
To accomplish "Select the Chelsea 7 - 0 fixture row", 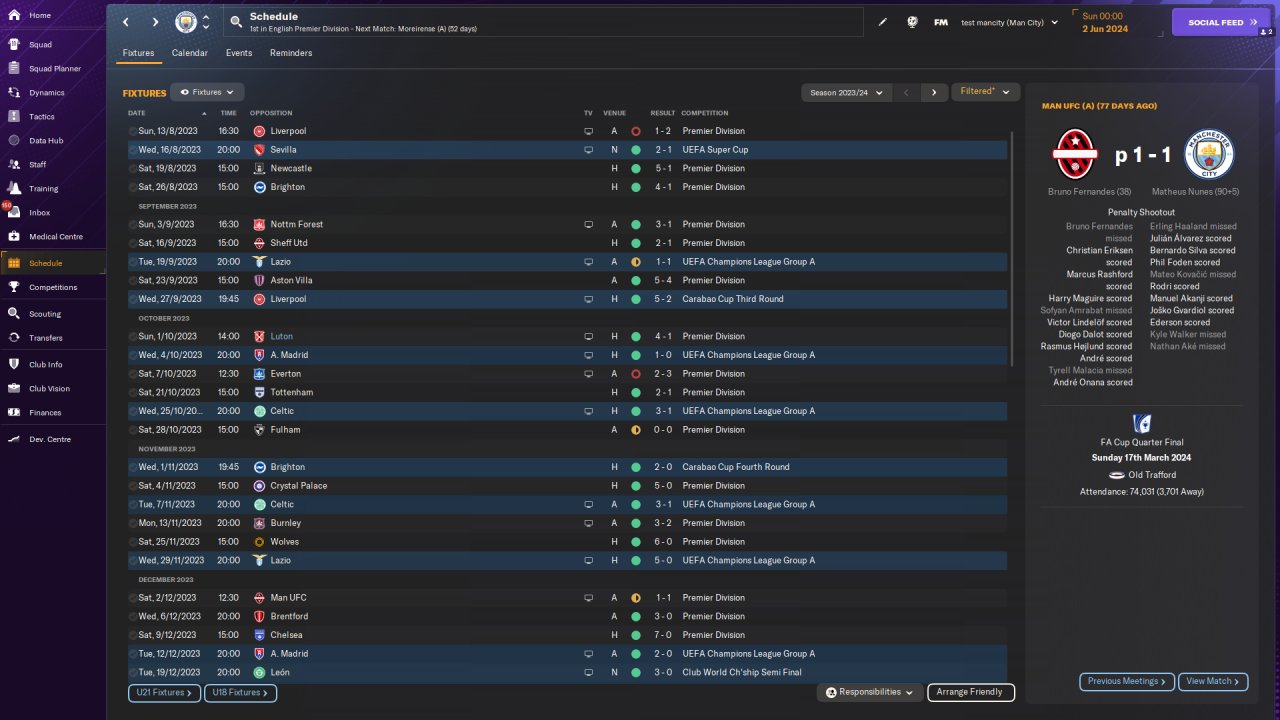I will click(567, 635).
